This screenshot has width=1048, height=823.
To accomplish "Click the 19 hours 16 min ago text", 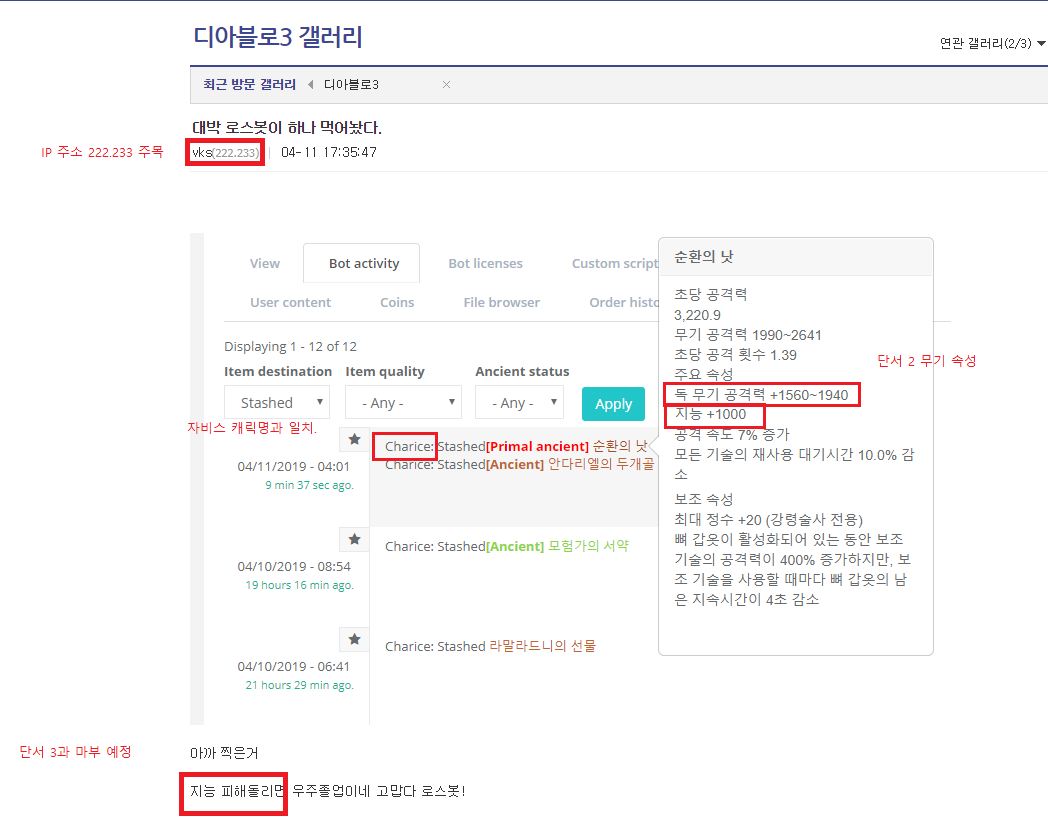I will click(x=299, y=586).
